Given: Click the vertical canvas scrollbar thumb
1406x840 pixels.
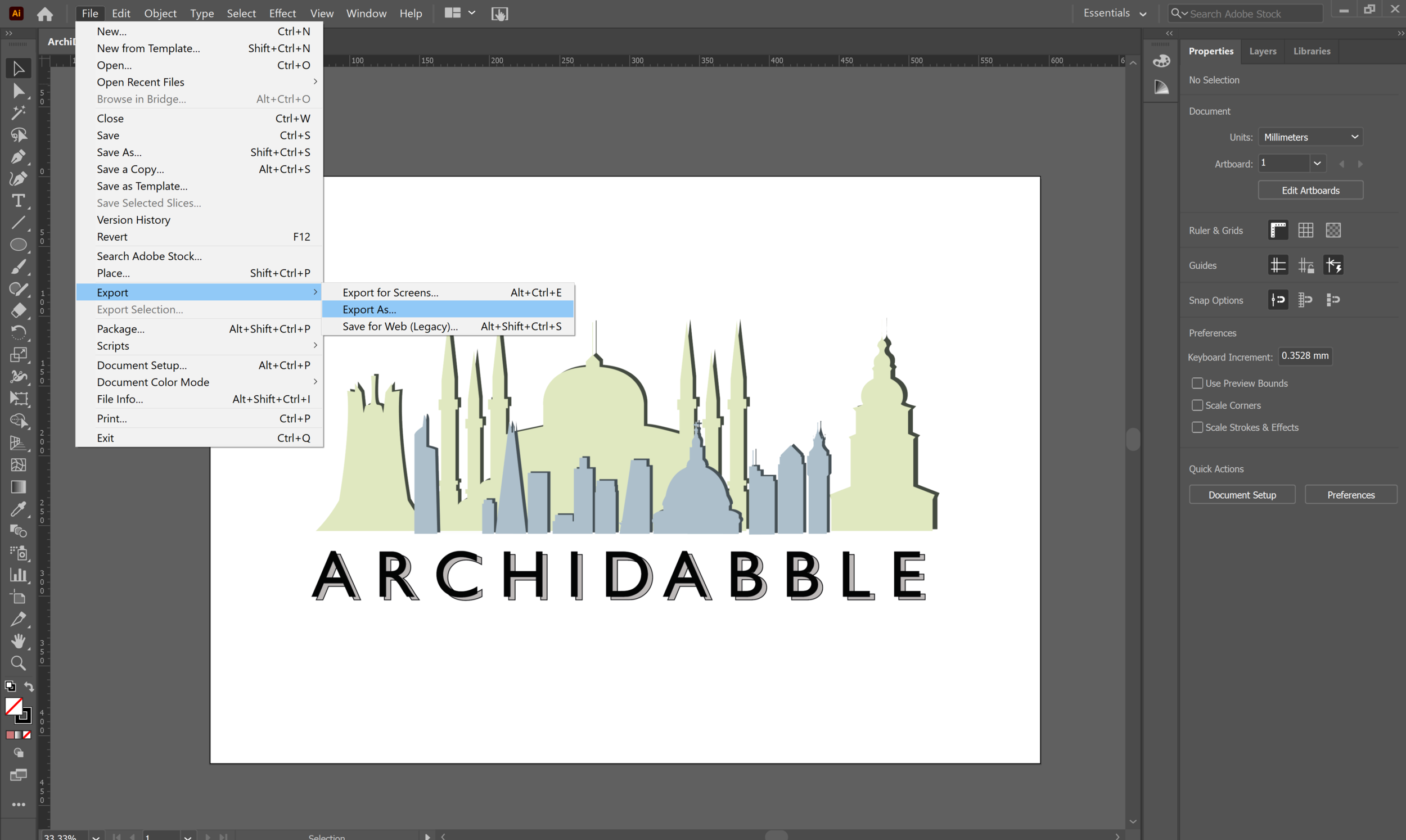Looking at the screenshot, I should 1133,439.
